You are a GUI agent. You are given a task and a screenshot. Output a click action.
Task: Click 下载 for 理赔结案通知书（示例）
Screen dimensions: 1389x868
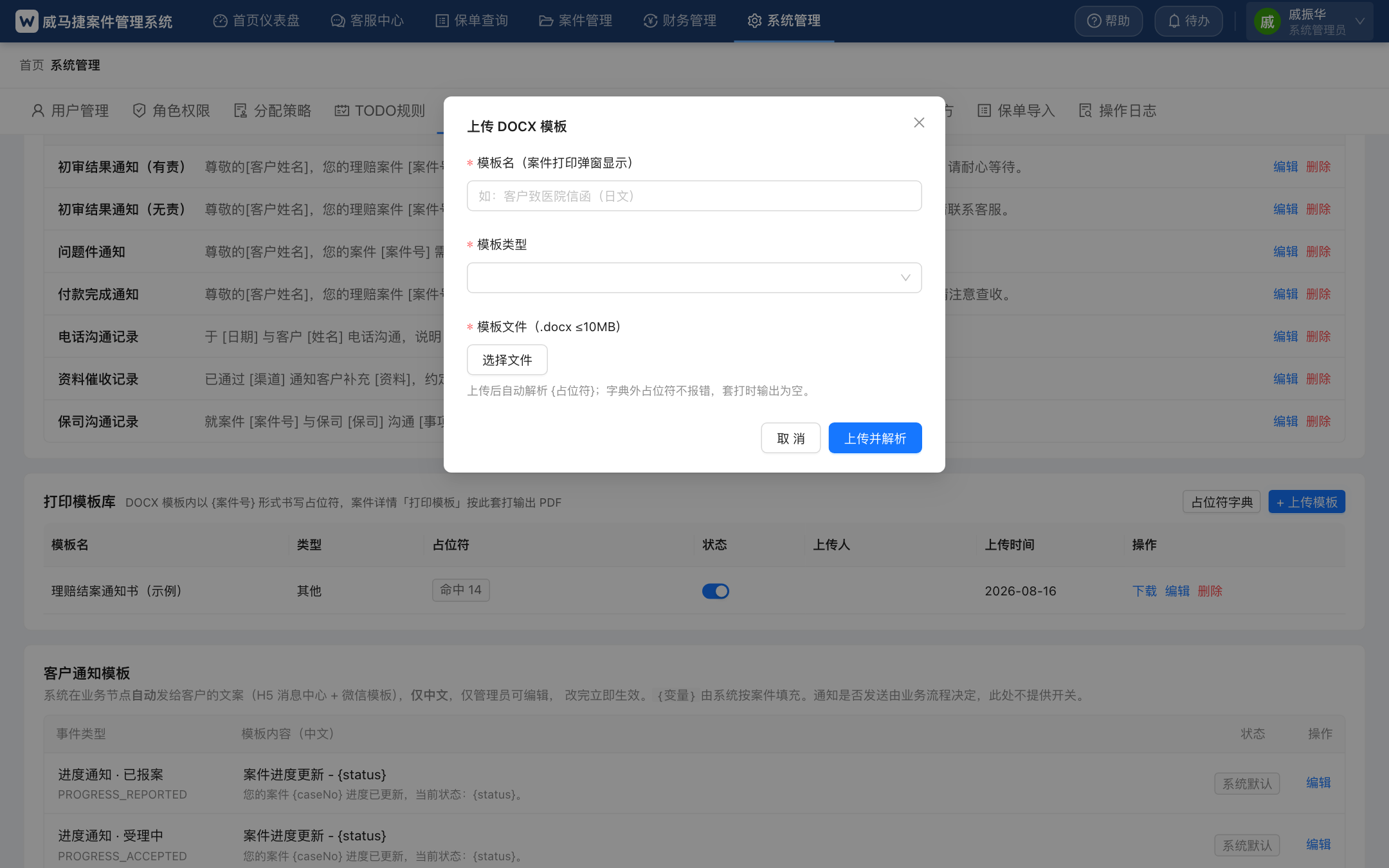pos(1145,591)
